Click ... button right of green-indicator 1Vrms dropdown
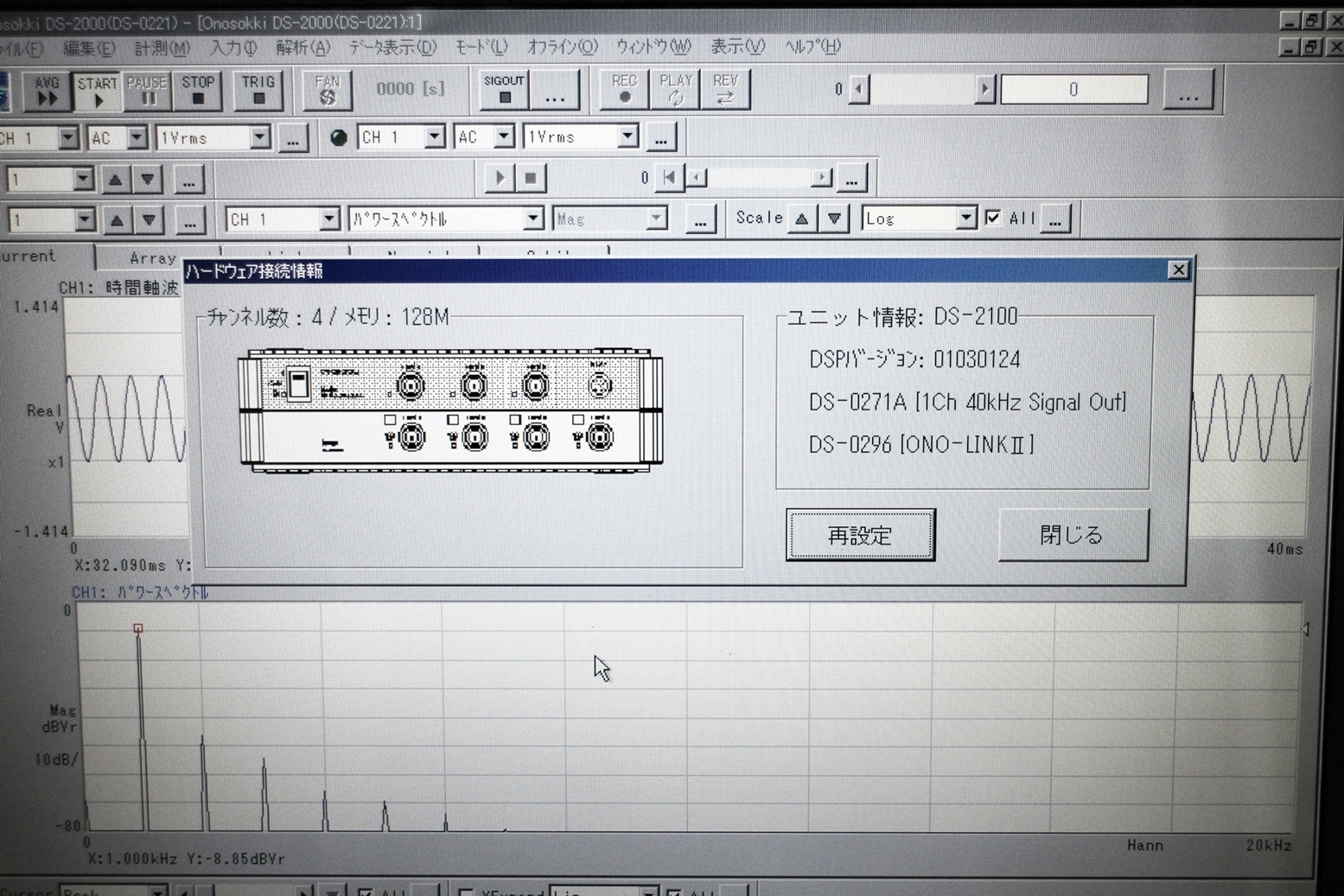The height and width of the screenshot is (896, 1344). [x=660, y=137]
